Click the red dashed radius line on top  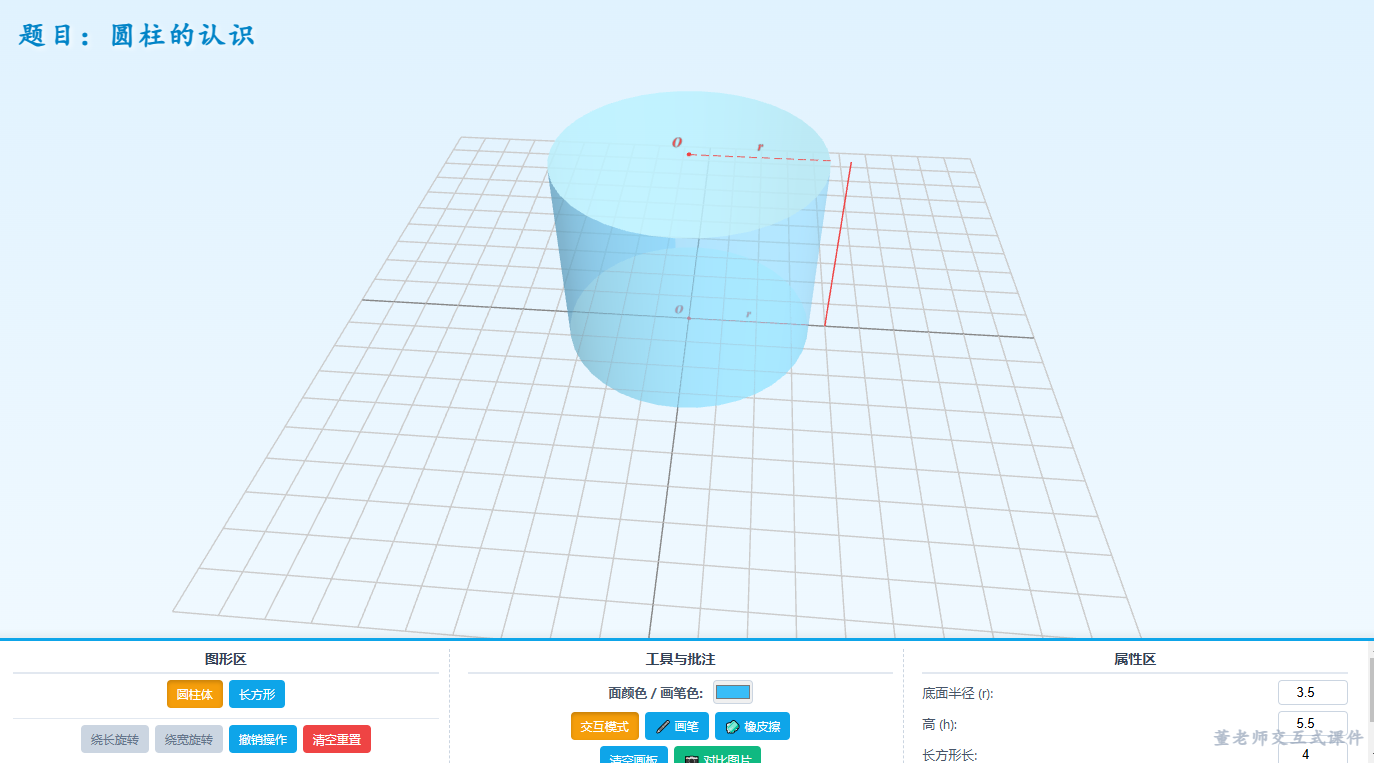click(x=760, y=157)
